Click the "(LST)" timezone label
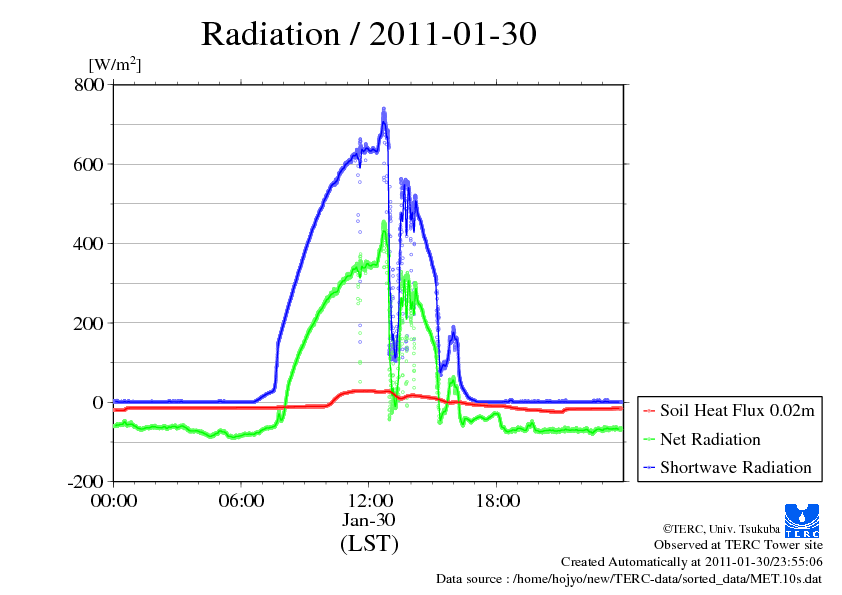 coord(369,543)
